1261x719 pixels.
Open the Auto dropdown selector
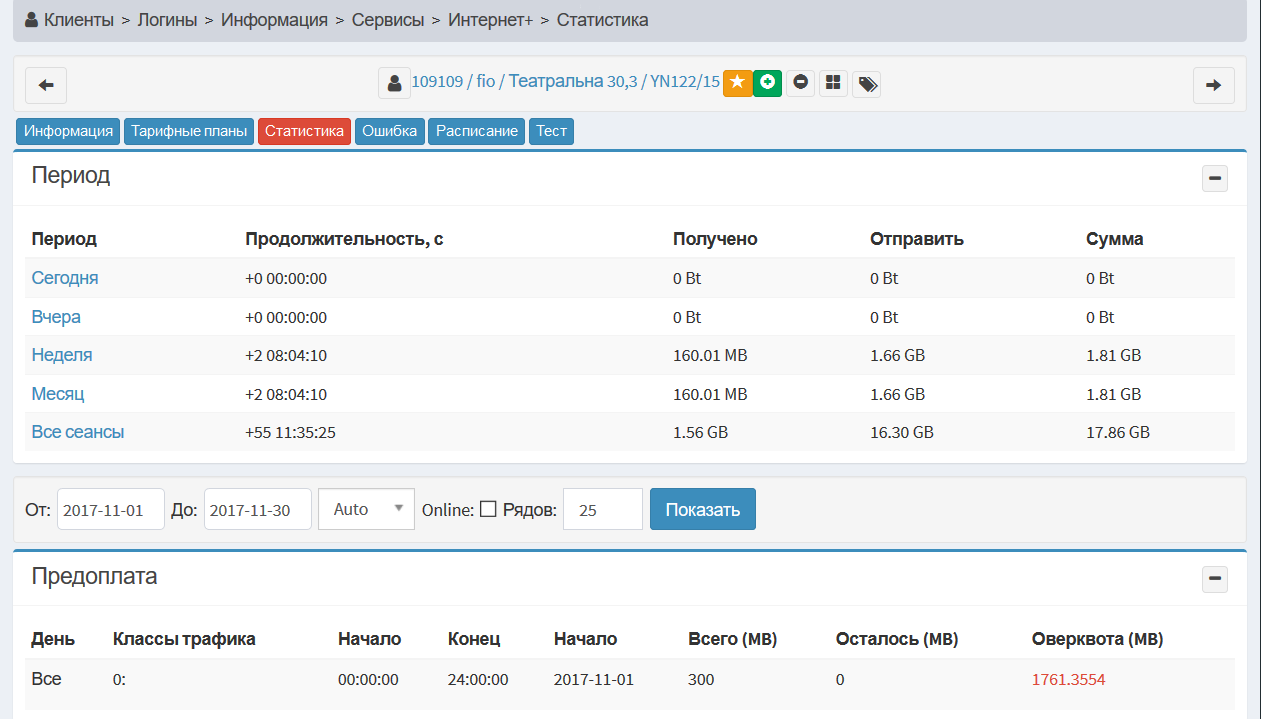[366, 509]
